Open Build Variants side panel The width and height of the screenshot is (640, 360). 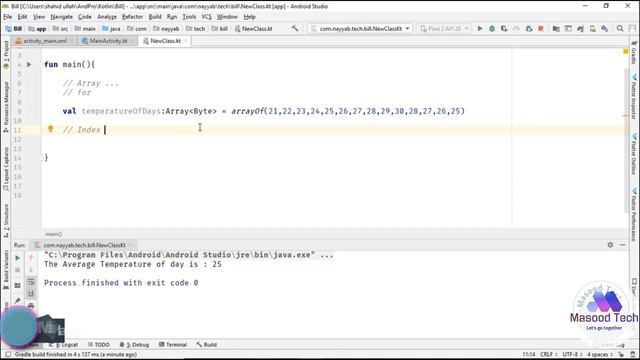tap(6, 269)
